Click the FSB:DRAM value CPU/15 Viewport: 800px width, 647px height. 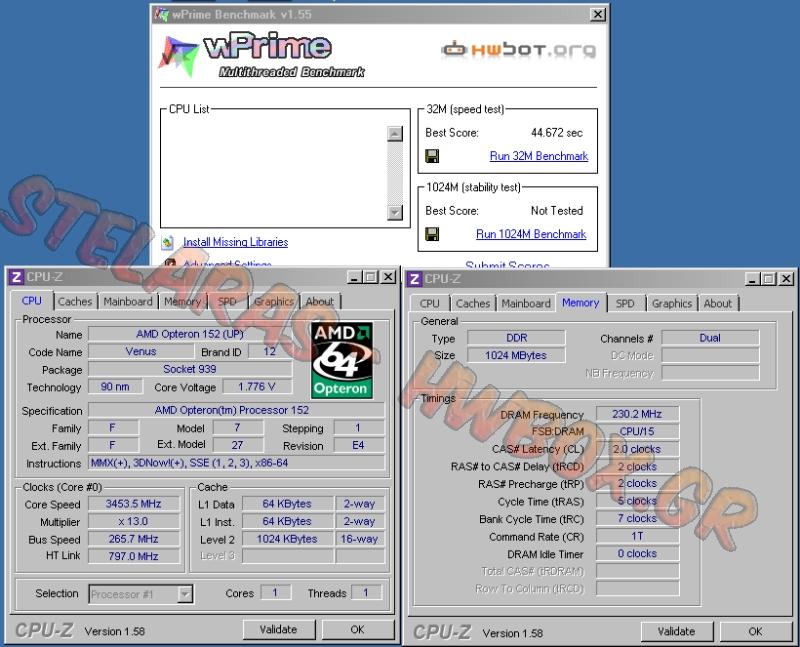point(637,432)
